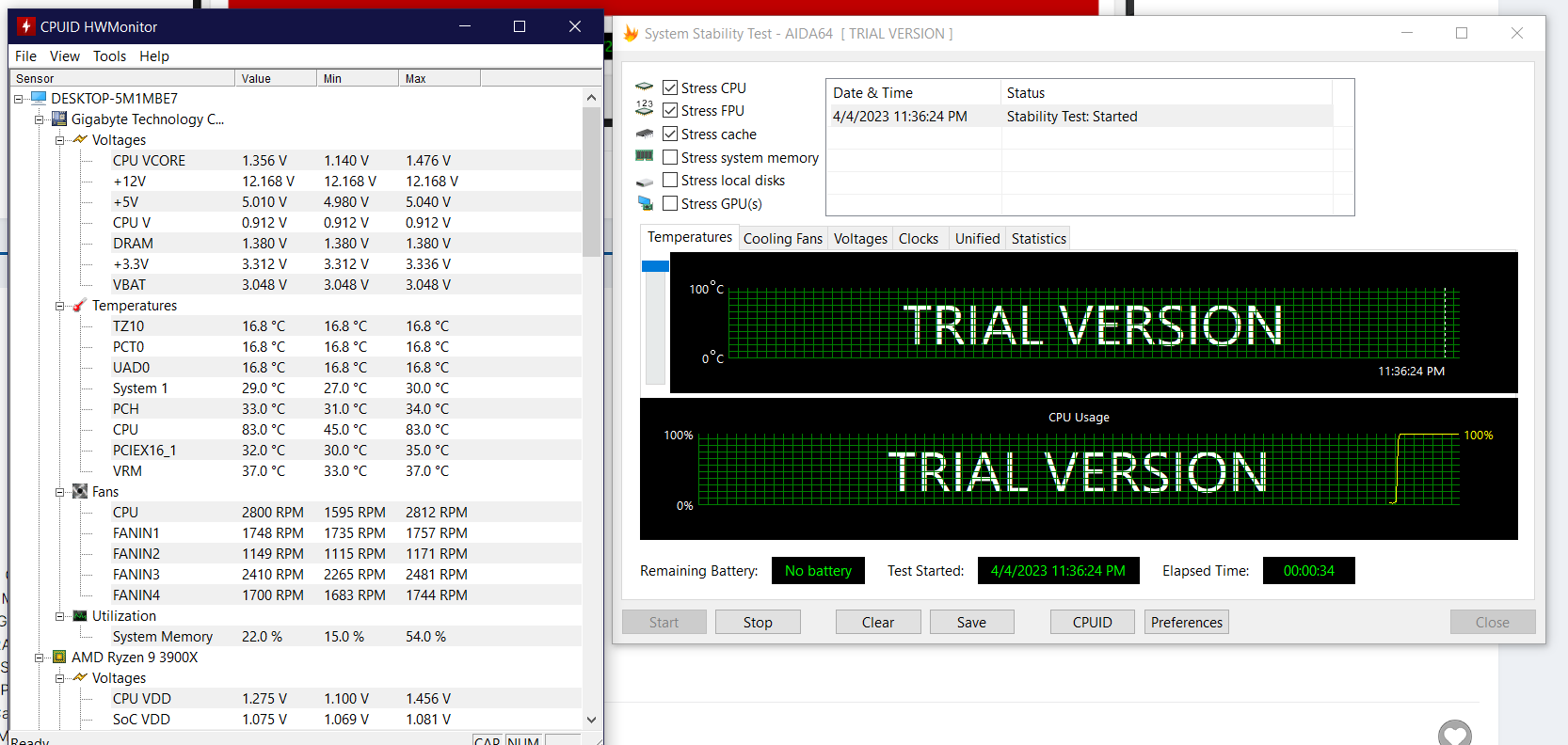Image resolution: width=1568 pixels, height=745 pixels.
Task: Click the Sensor column header
Action: coord(122,78)
